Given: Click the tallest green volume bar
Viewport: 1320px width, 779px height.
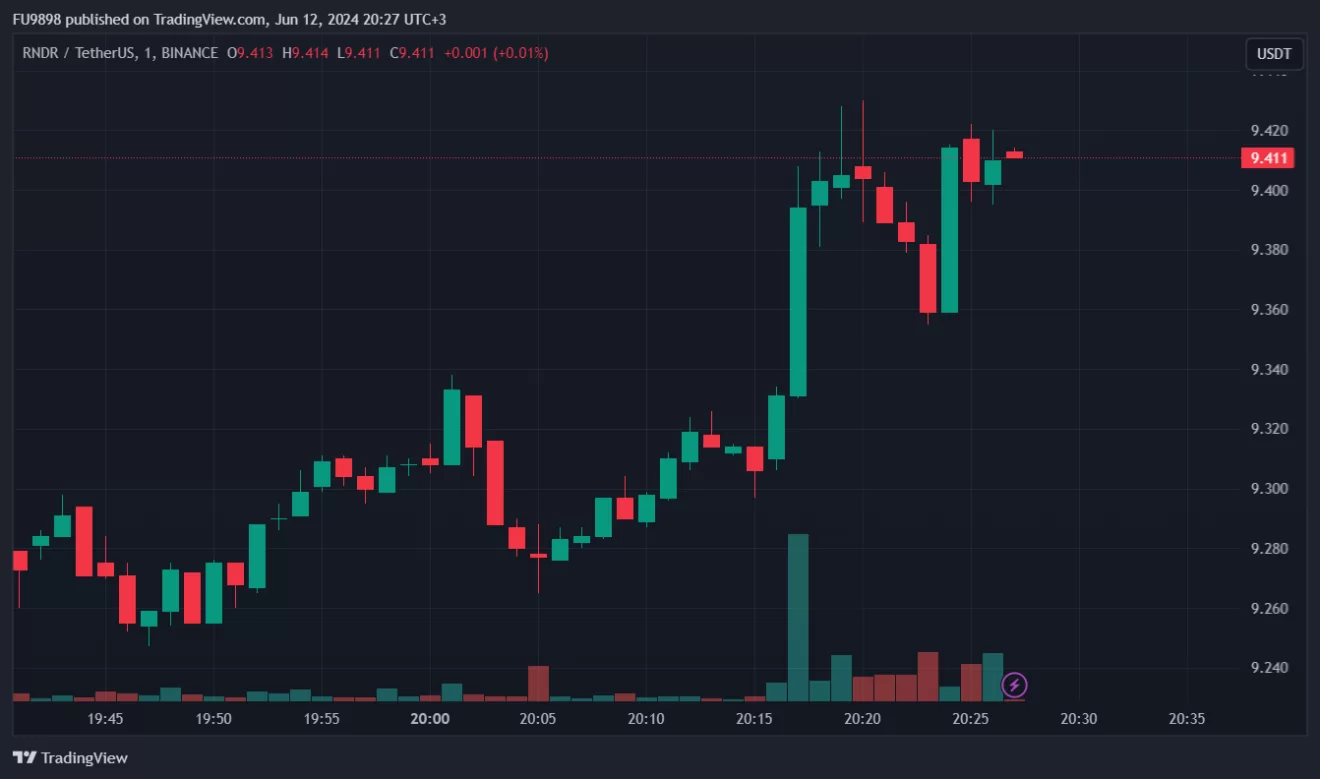Looking at the screenshot, I should coord(798,617).
